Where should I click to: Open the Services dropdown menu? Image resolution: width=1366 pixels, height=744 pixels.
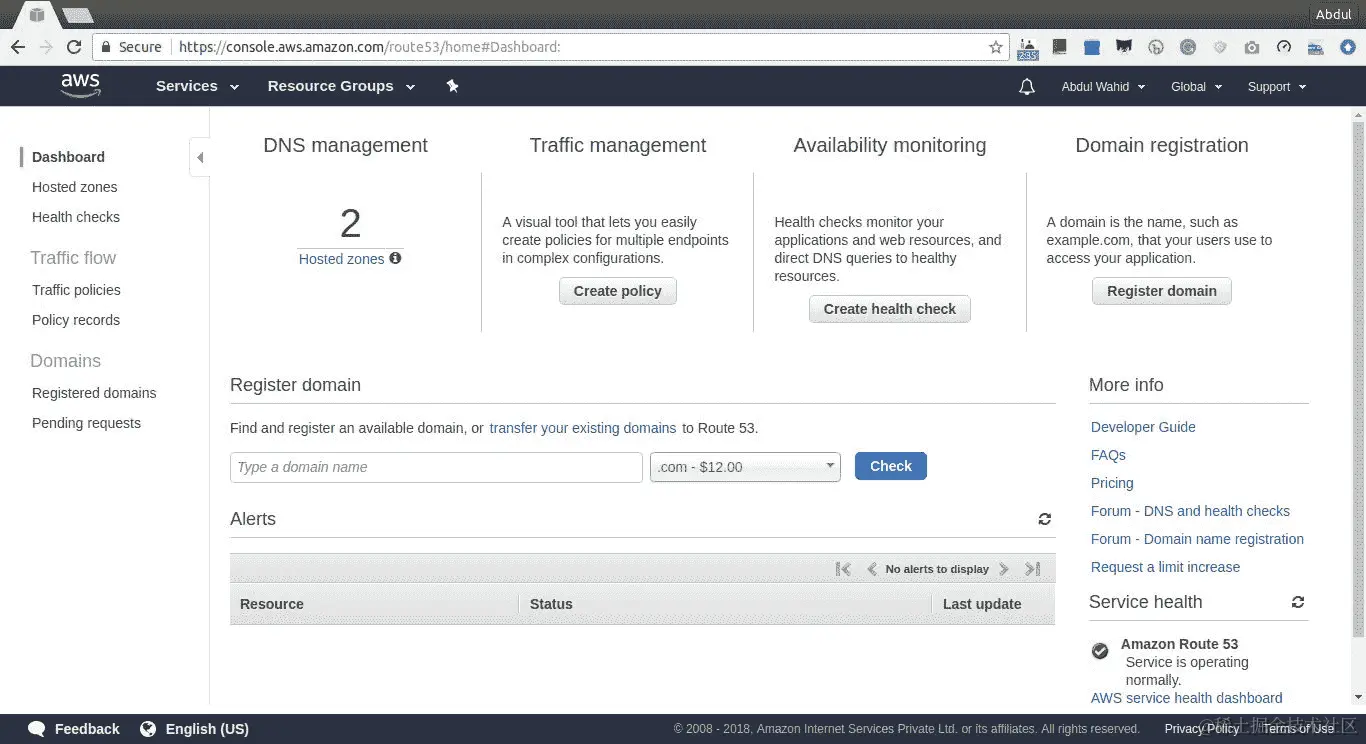click(x=197, y=86)
